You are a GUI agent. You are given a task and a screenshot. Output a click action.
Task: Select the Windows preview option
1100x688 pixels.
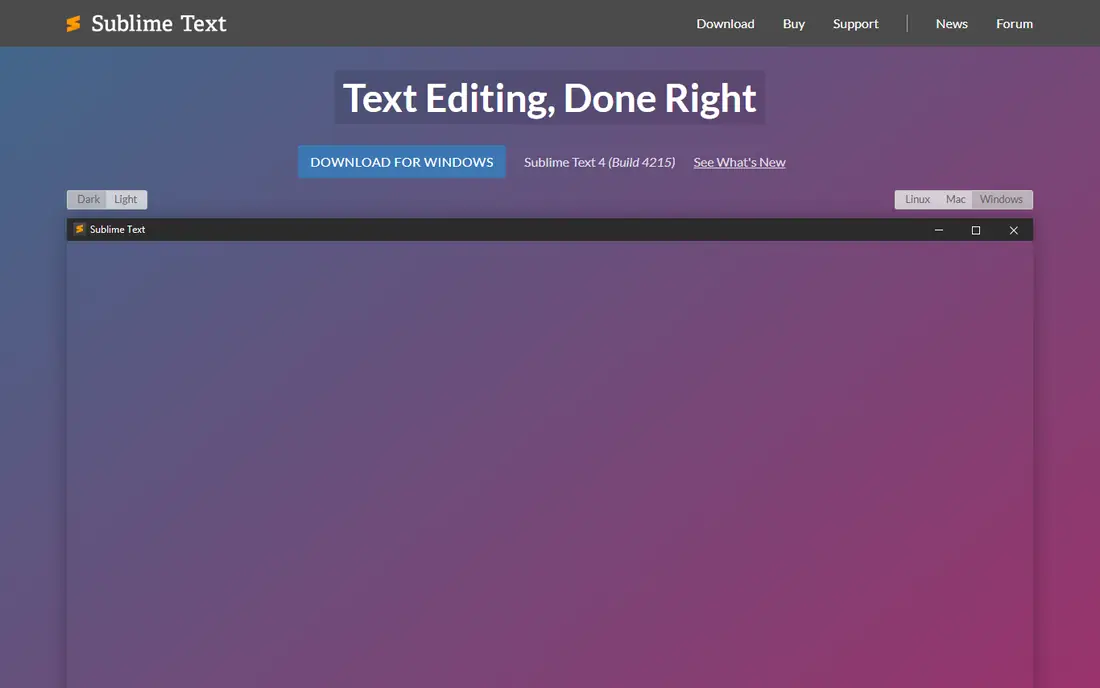click(1002, 199)
